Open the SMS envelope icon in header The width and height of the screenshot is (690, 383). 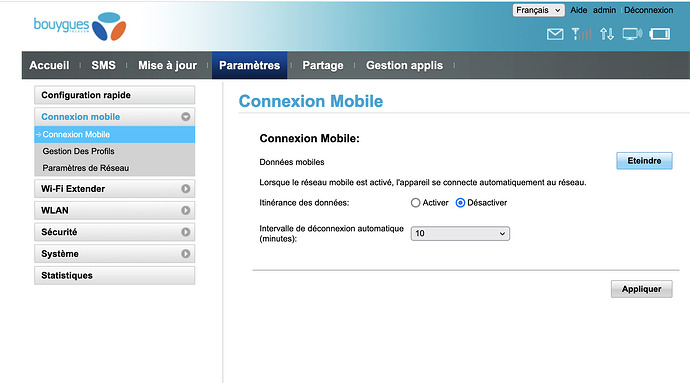[x=555, y=34]
